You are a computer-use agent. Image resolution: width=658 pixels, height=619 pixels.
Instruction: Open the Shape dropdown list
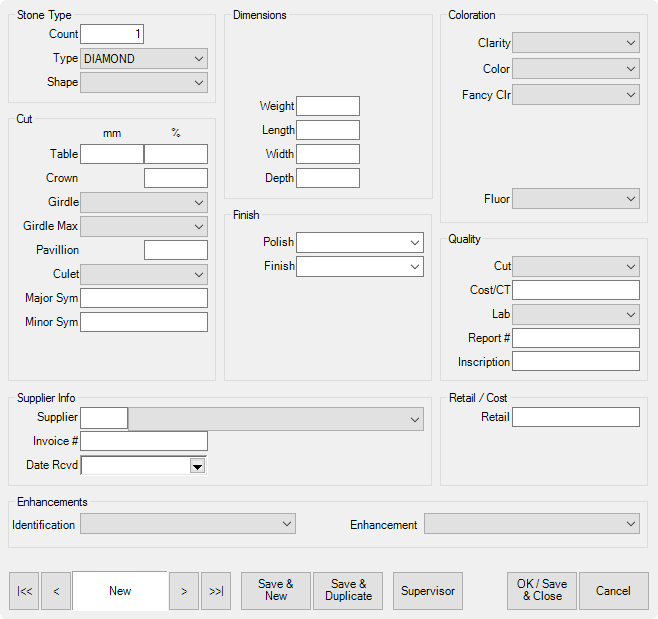197,83
